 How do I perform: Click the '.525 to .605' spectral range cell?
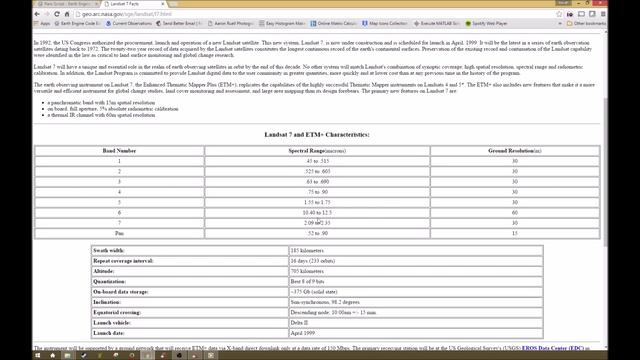click(x=317, y=171)
